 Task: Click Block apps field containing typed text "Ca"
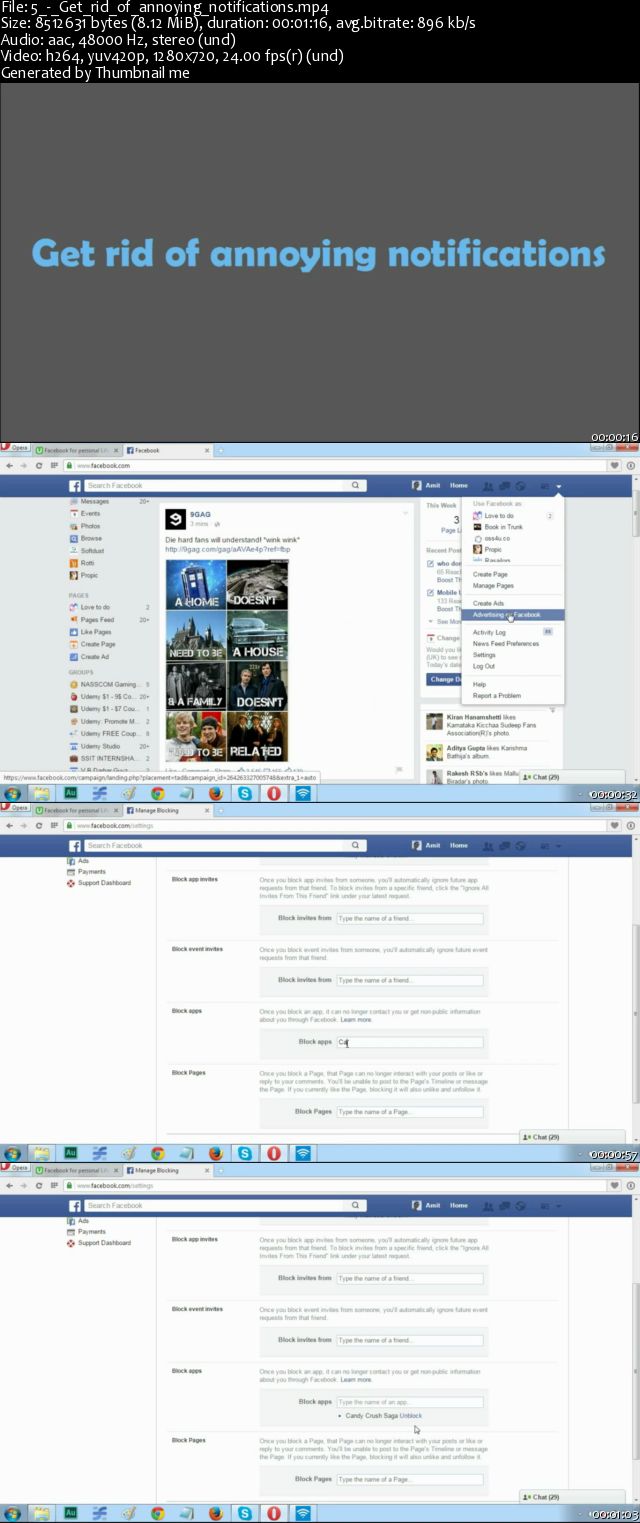coord(409,1042)
